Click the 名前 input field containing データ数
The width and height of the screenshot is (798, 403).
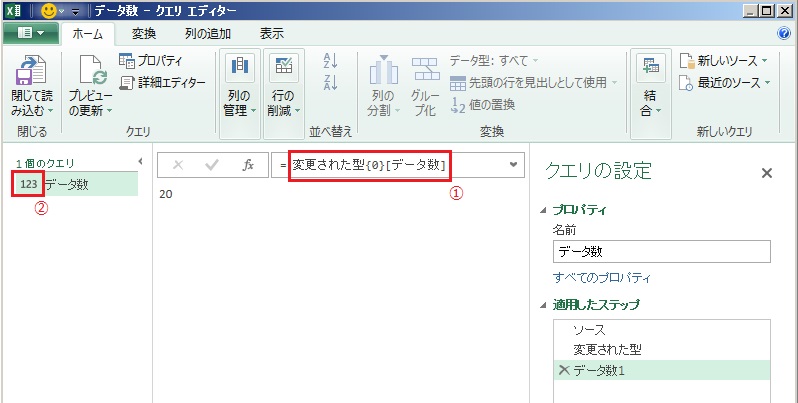tap(662, 252)
